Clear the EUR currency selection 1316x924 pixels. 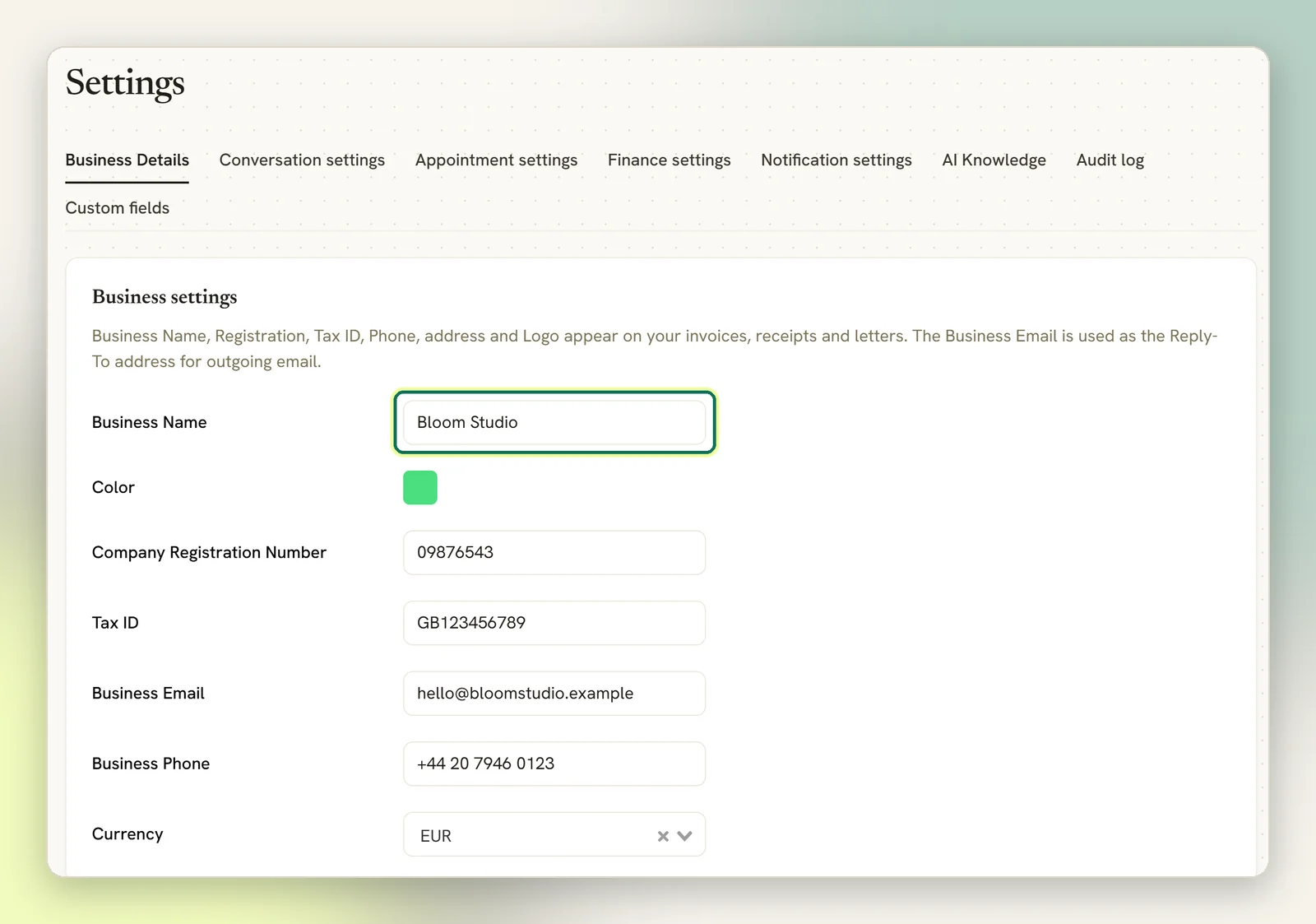click(x=663, y=836)
